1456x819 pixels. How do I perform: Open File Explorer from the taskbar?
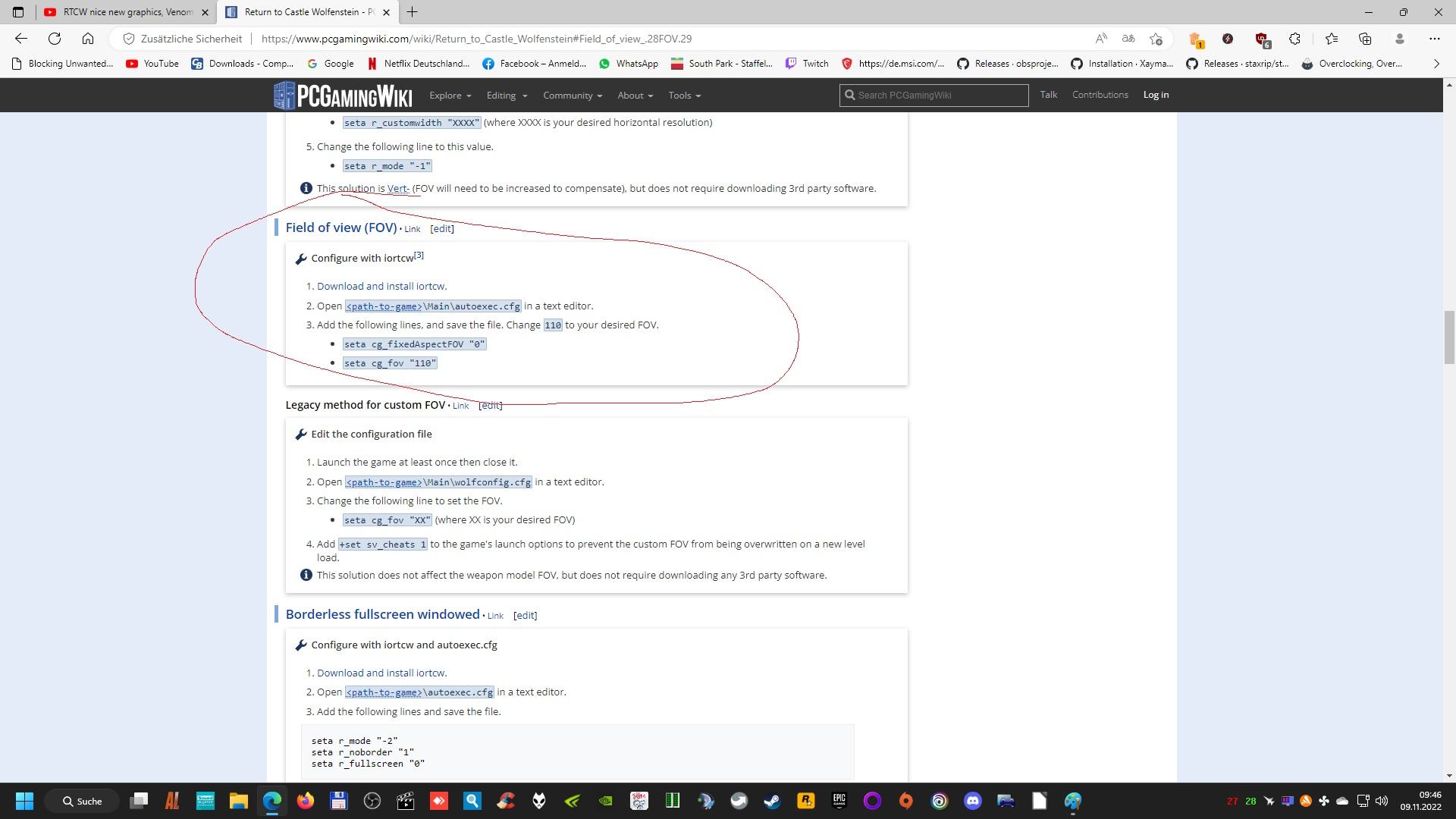pos(239,801)
